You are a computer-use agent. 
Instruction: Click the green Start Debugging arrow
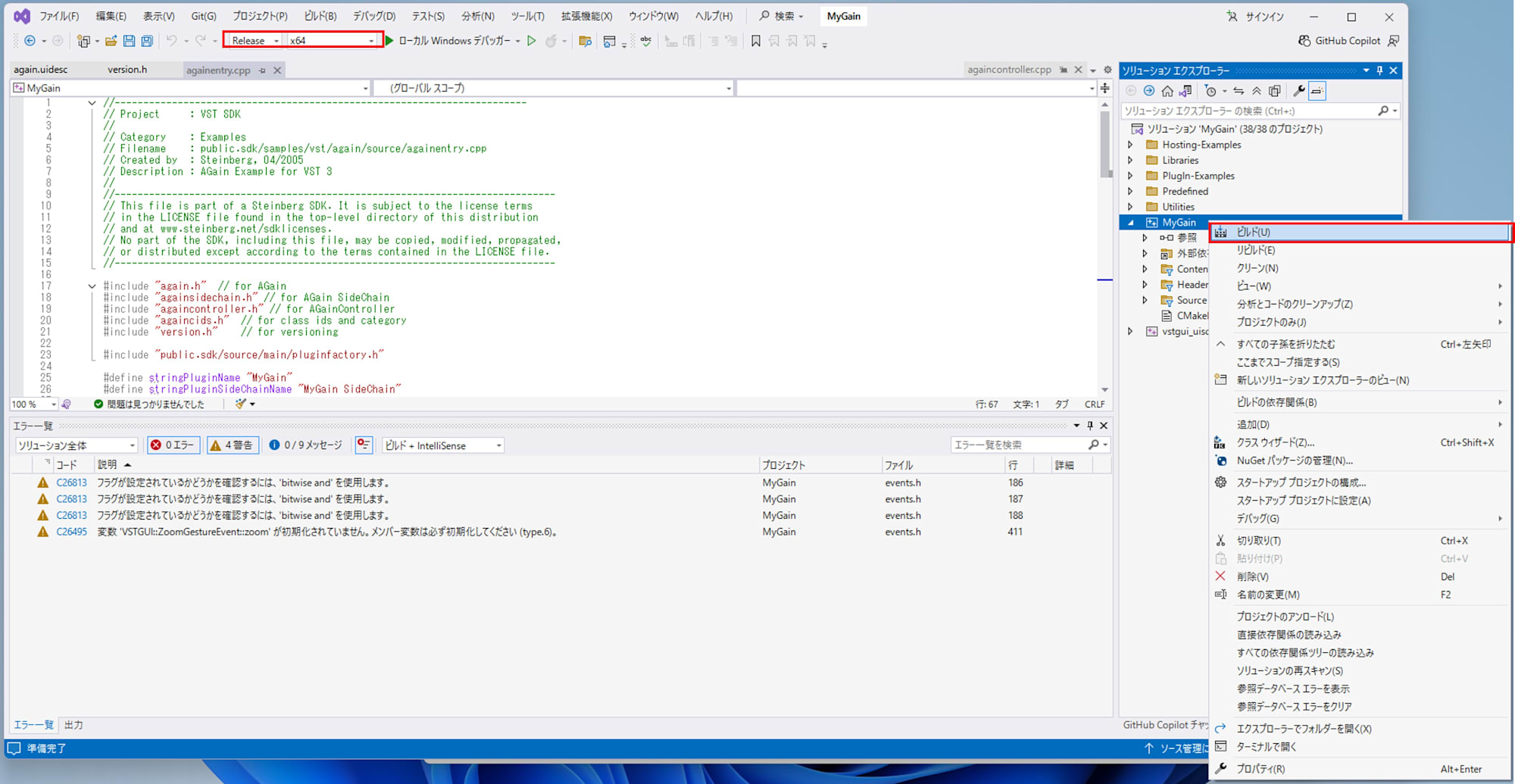pos(389,41)
